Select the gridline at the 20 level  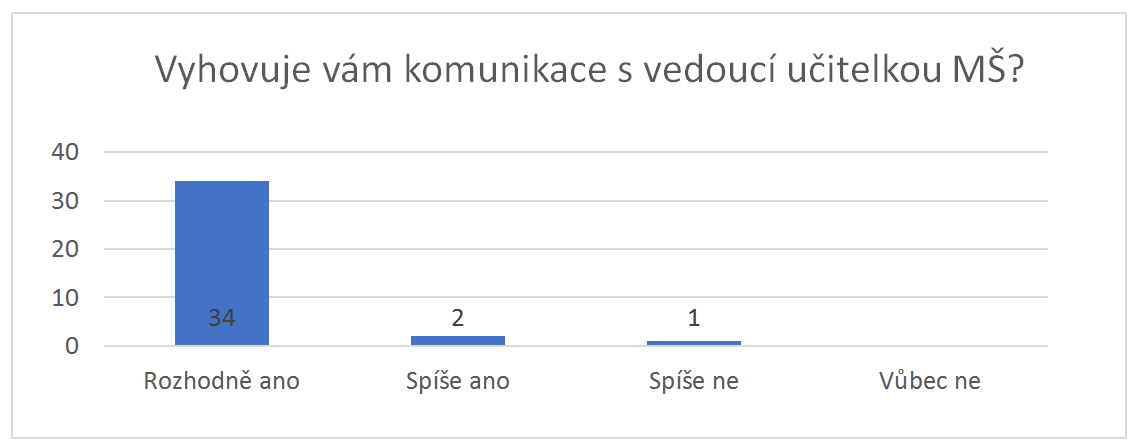[x=600, y=249]
